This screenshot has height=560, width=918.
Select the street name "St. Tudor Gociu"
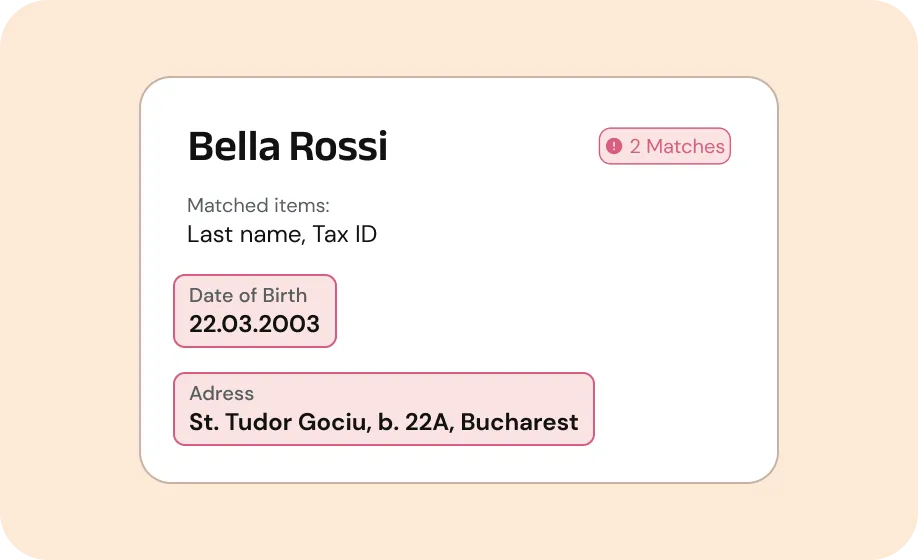click(276, 422)
